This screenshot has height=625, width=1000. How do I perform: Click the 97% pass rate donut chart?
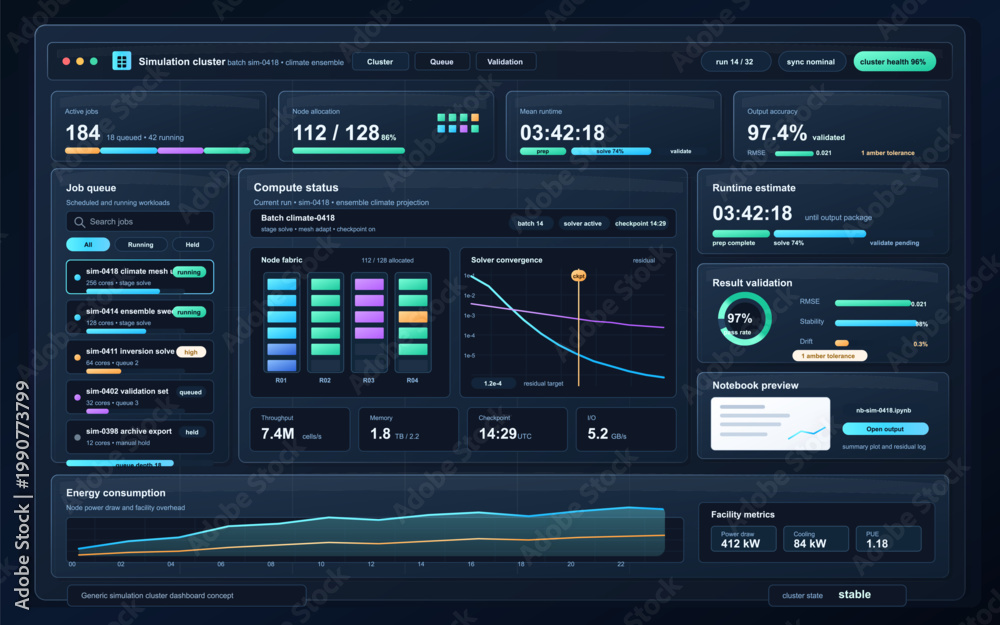click(x=744, y=319)
